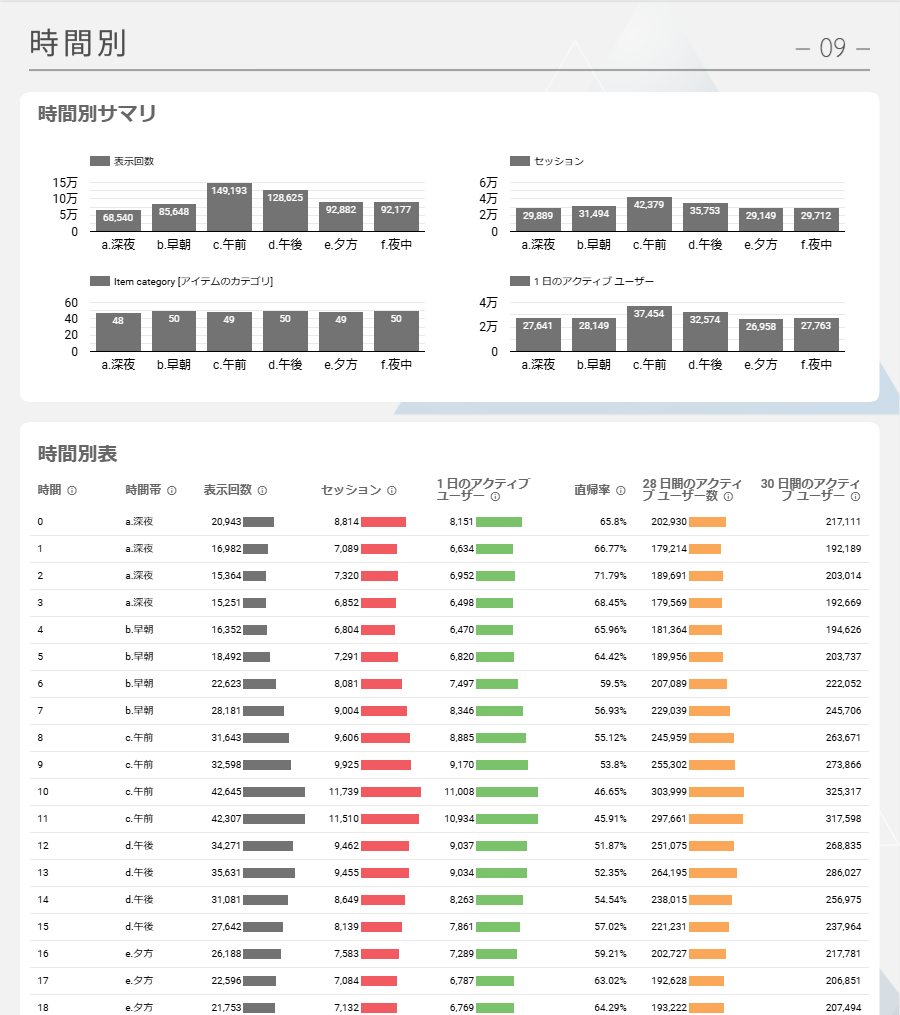Click the c.午前 label in セッション chart
Image resolution: width=900 pixels, height=1015 pixels.
click(649, 245)
